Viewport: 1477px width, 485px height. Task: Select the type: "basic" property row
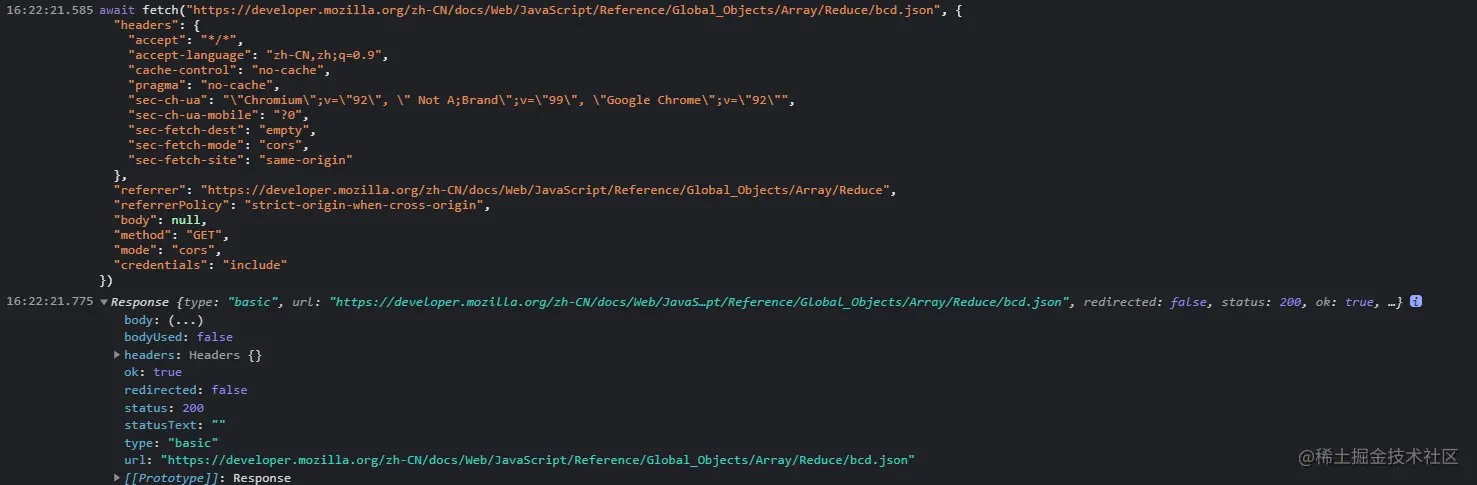(x=171, y=443)
